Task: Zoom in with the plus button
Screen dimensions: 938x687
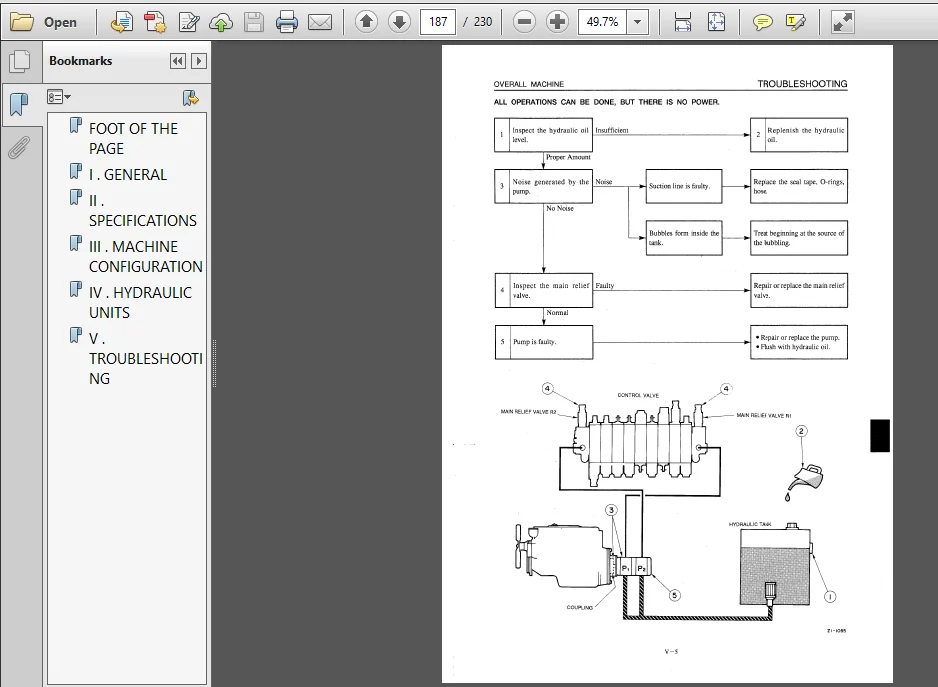Action: pos(557,22)
